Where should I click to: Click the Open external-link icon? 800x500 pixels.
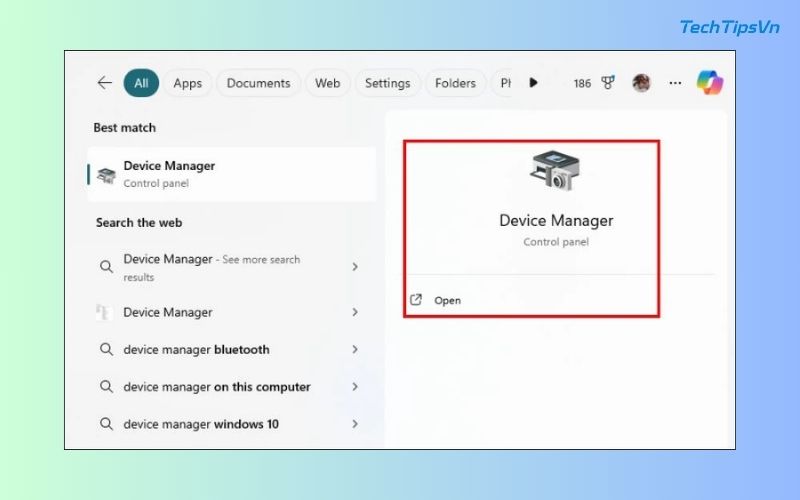[x=416, y=300]
